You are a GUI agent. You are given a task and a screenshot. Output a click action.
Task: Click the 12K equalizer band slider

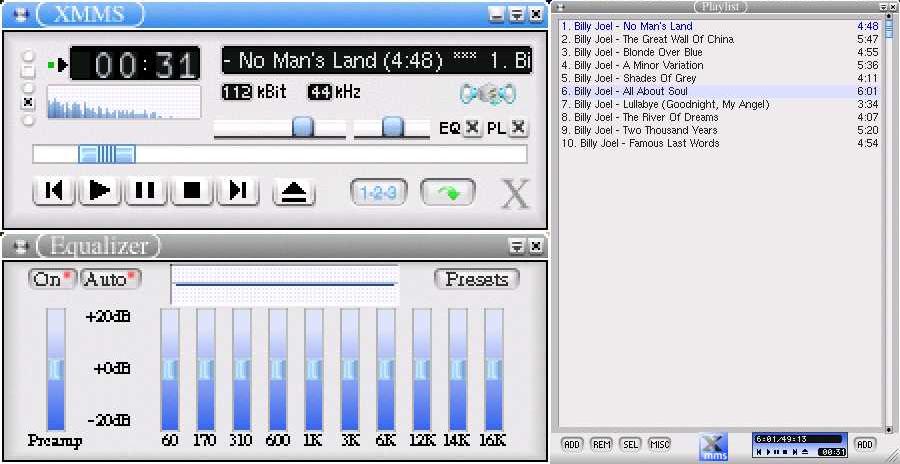(421, 369)
